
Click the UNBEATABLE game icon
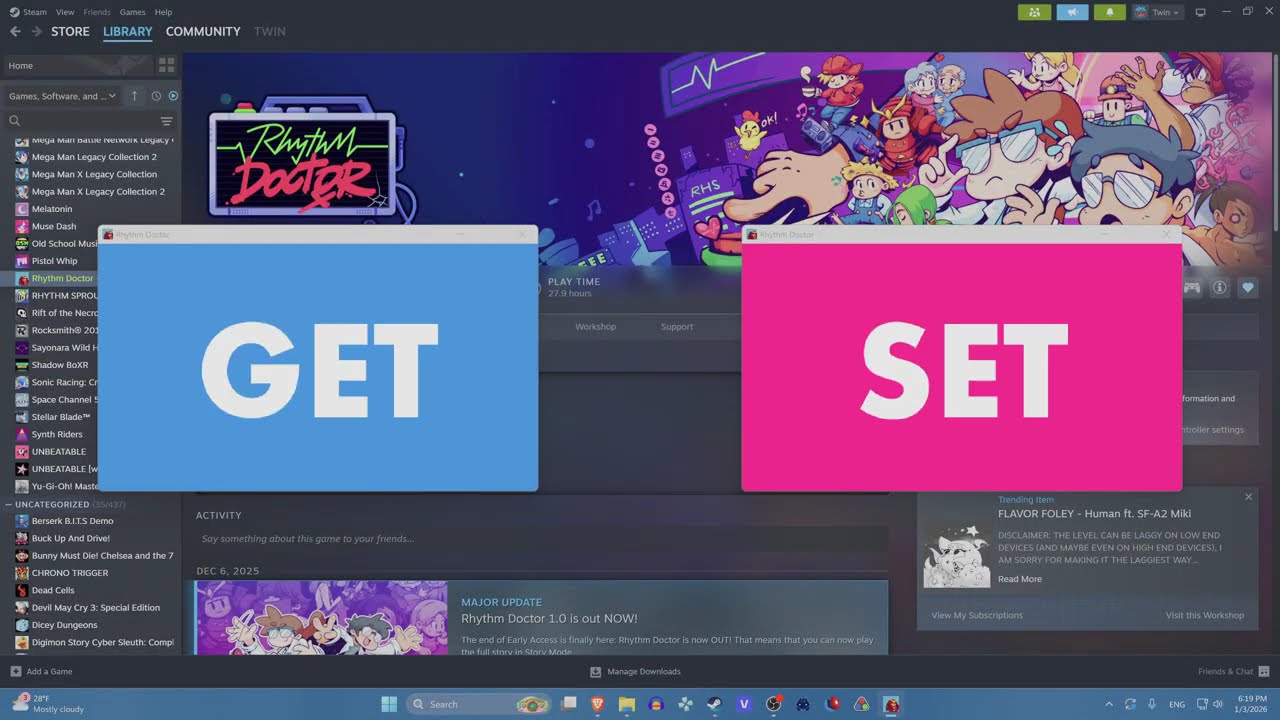click(x=22, y=452)
